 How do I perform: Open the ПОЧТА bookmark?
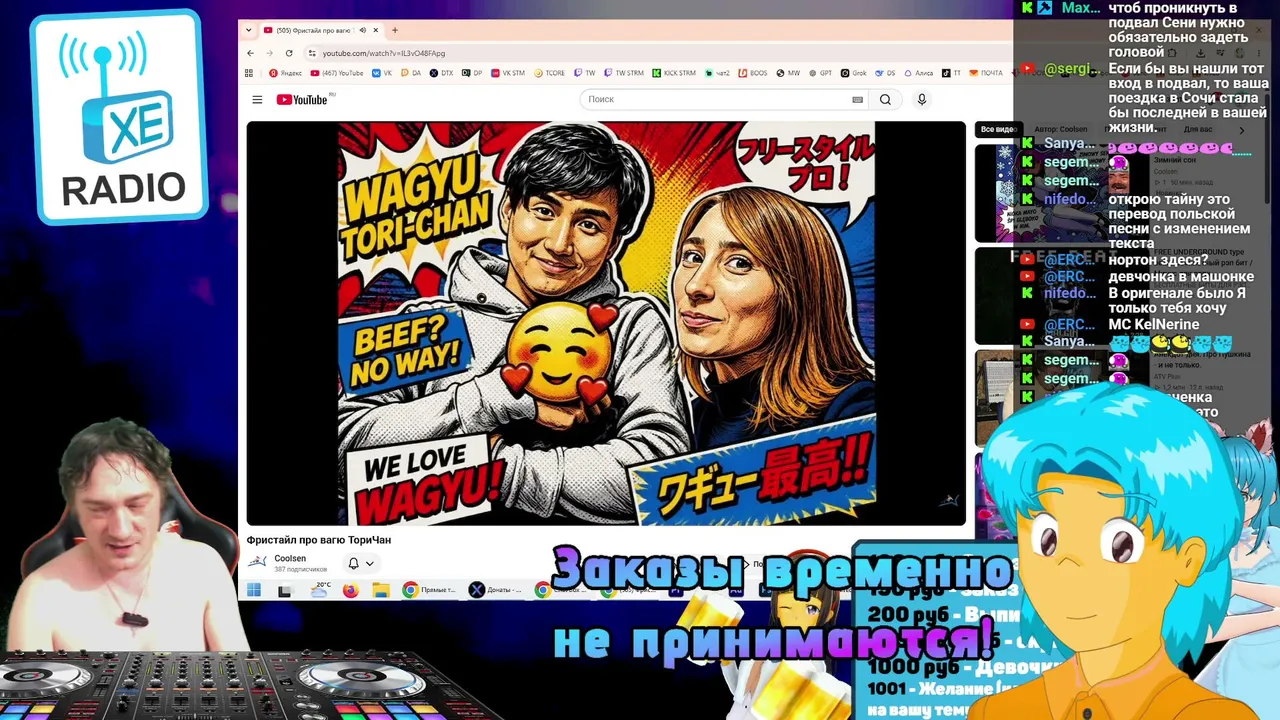[986, 73]
